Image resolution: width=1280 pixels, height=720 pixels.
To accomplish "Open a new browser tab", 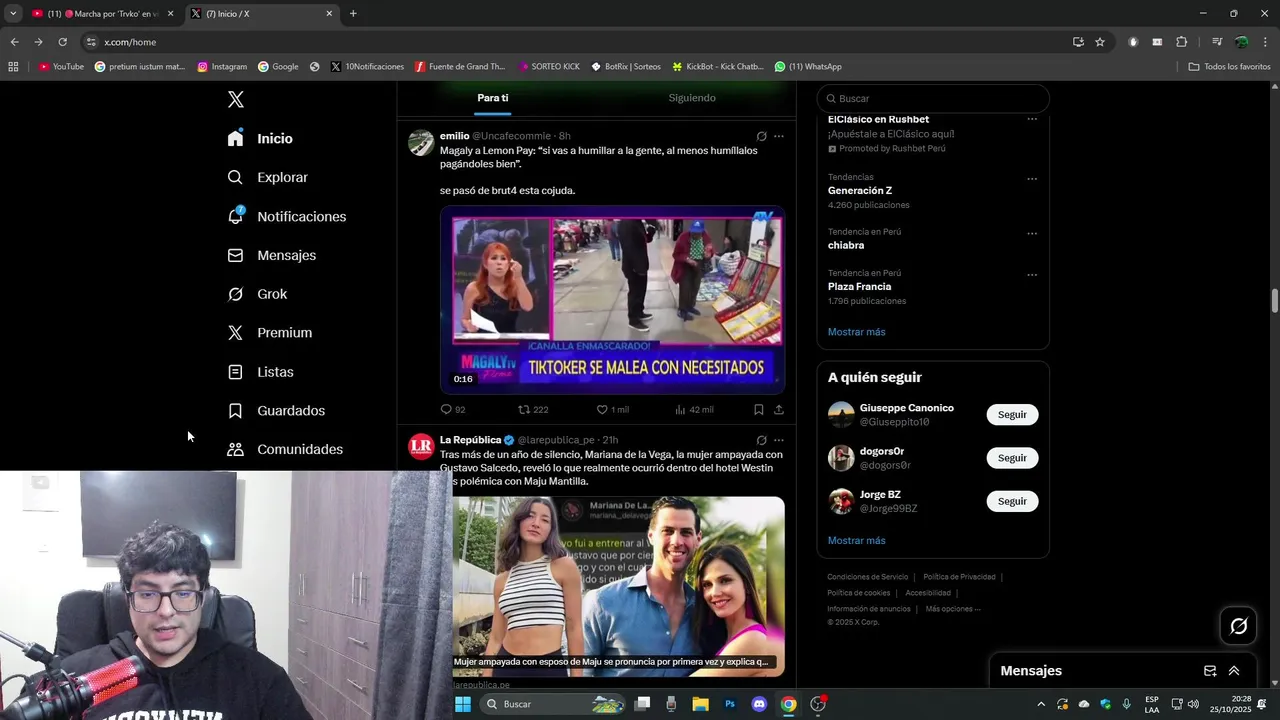I will coord(353,14).
